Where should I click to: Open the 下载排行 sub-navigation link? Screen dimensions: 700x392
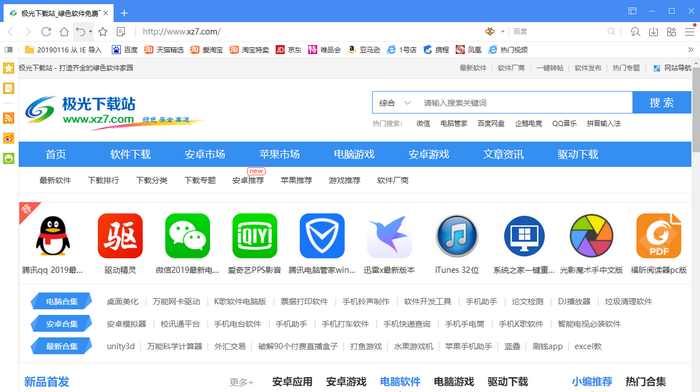tap(104, 180)
